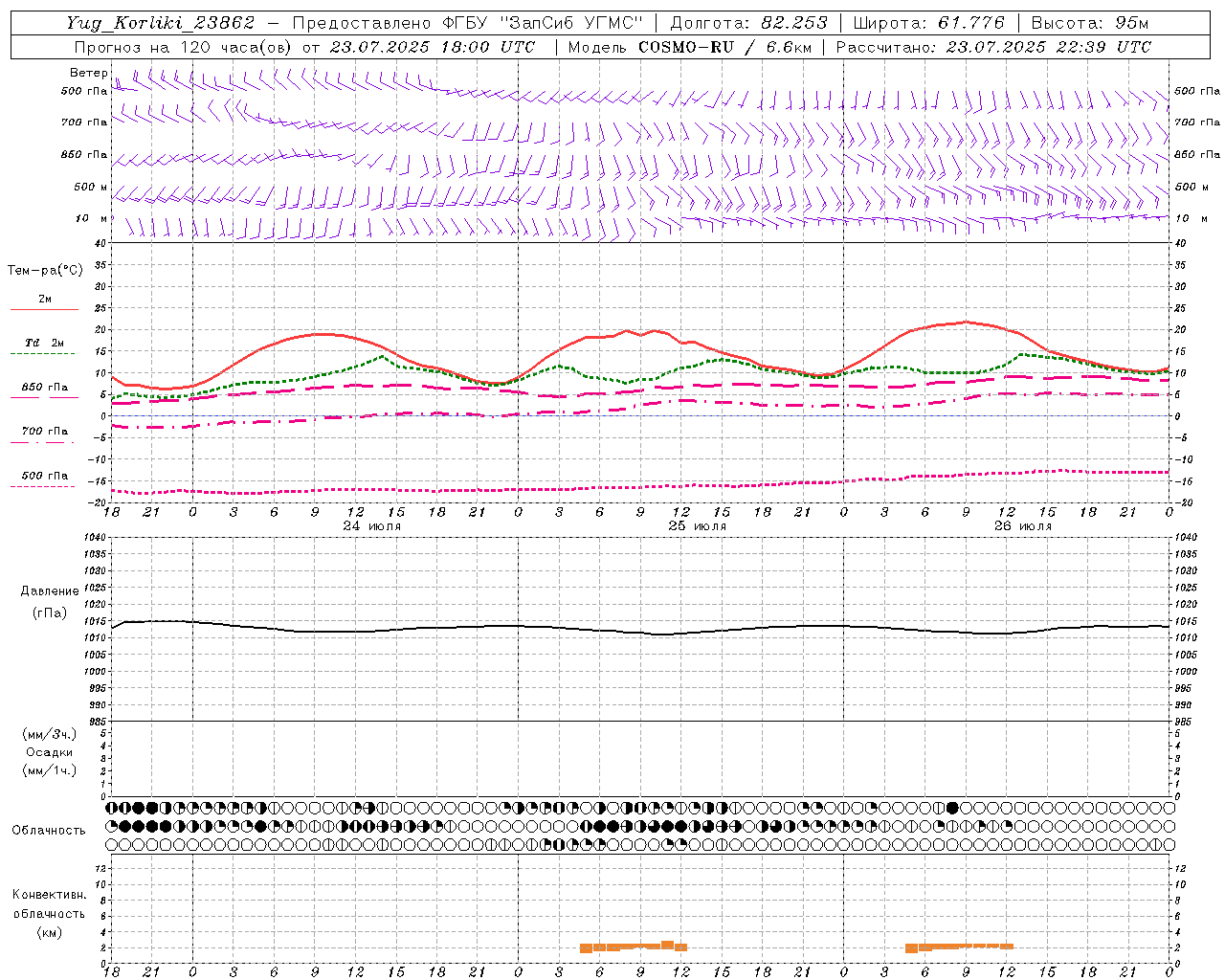
Task: Click the Td 2м legend entry
Action: [x=44, y=343]
